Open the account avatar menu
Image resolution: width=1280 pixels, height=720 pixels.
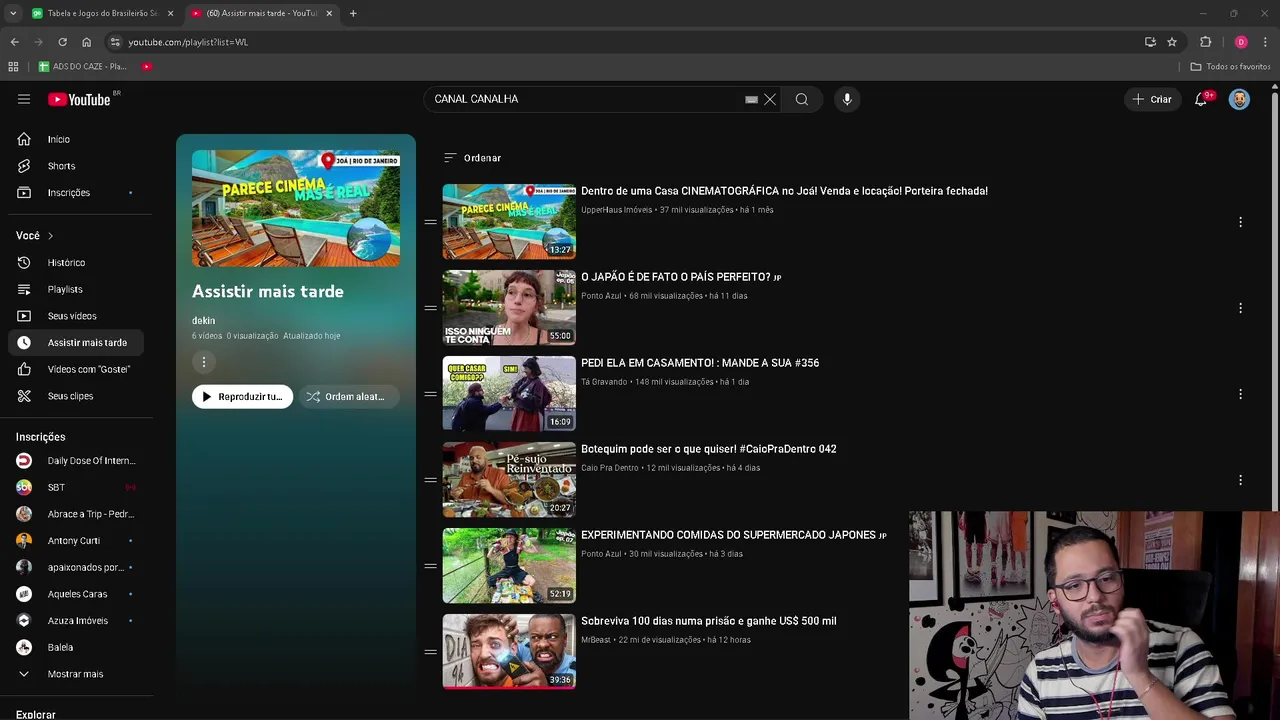click(x=1239, y=99)
